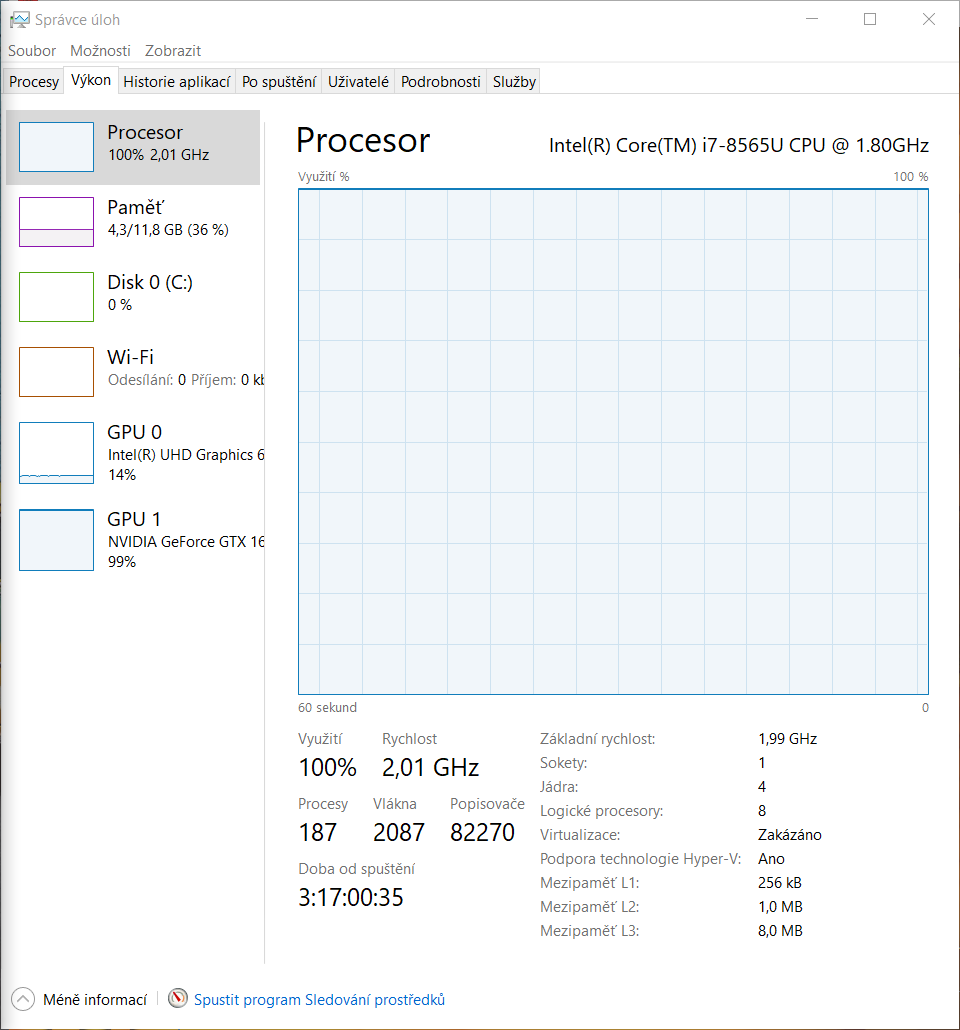Open the Wi-Fi performance entry
Image resolution: width=960 pixels, height=1030 pixels.
click(150, 368)
